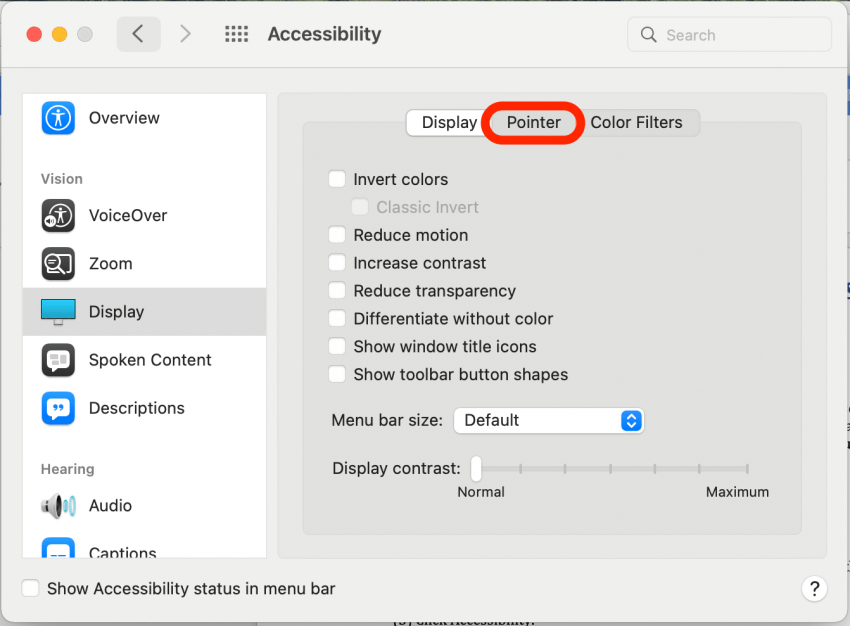Go forward with the right chevron
This screenshot has height=626, width=850.
pyautogui.click(x=185, y=34)
